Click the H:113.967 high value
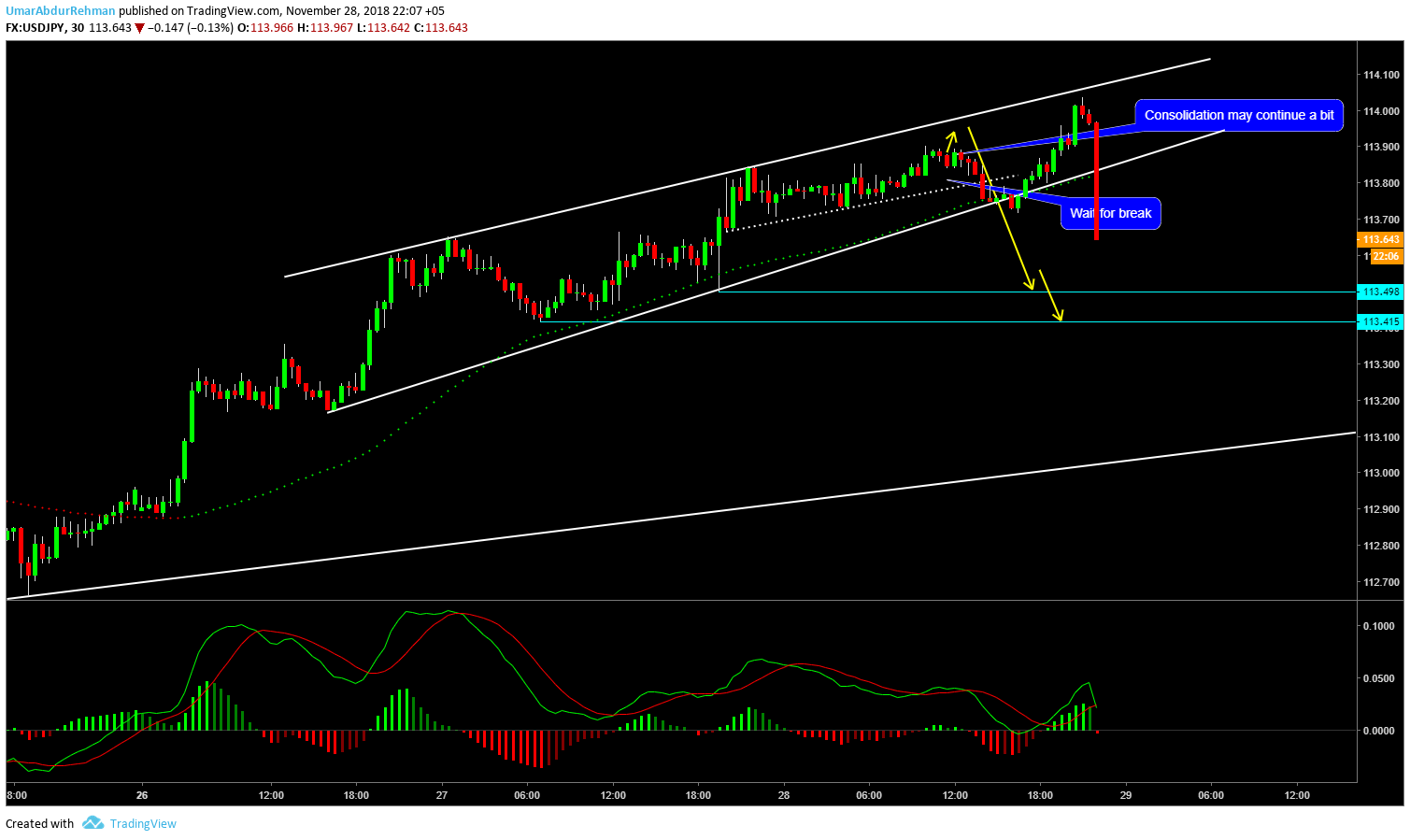This screenshot has width=1410, height=840. point(326,28)
